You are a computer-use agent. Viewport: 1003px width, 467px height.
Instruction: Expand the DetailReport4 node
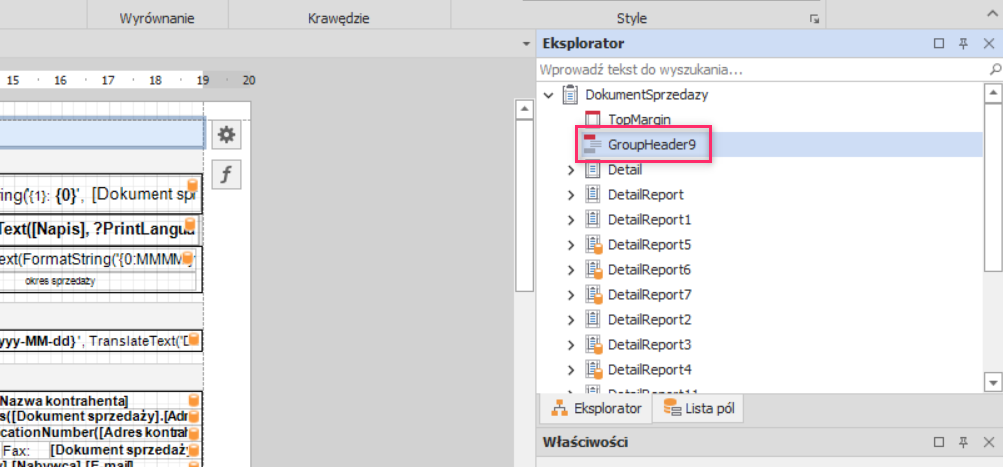pos(571,370)
